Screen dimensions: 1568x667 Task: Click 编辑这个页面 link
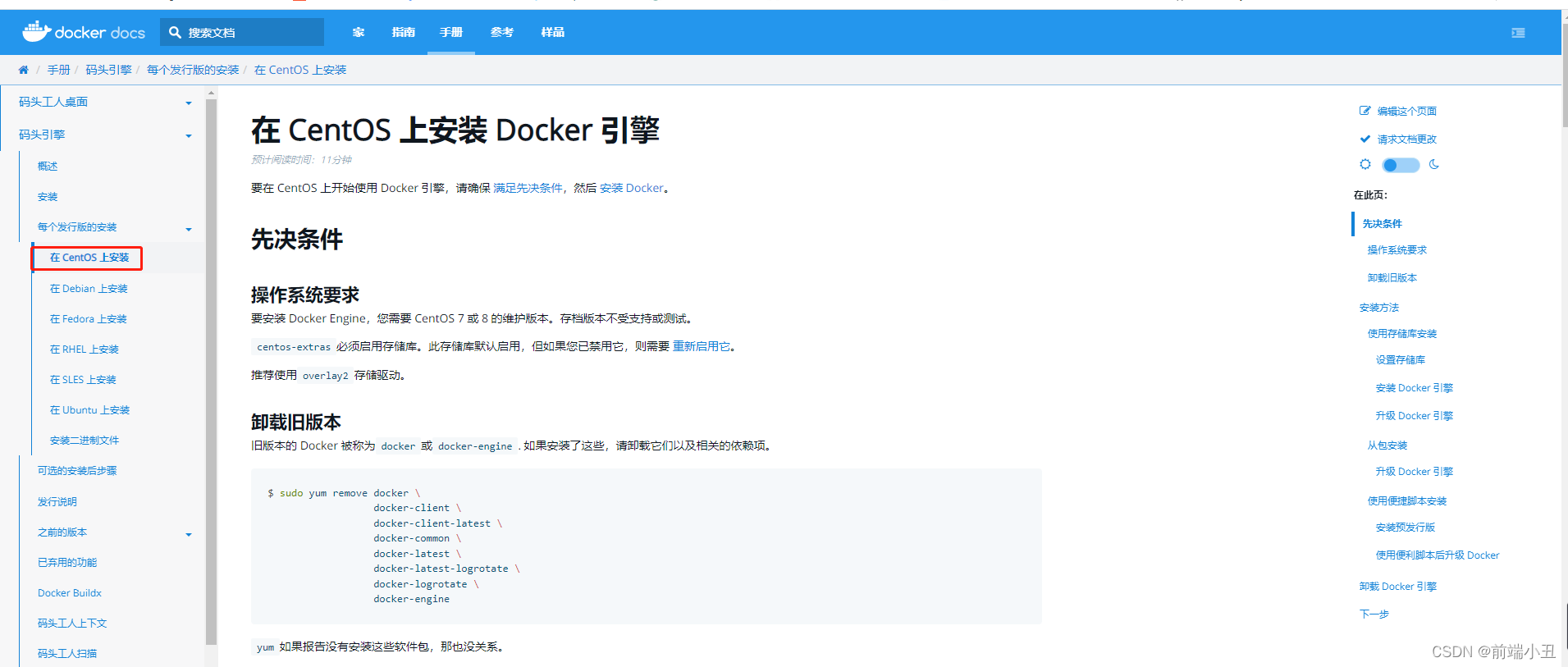point(1407,111)
